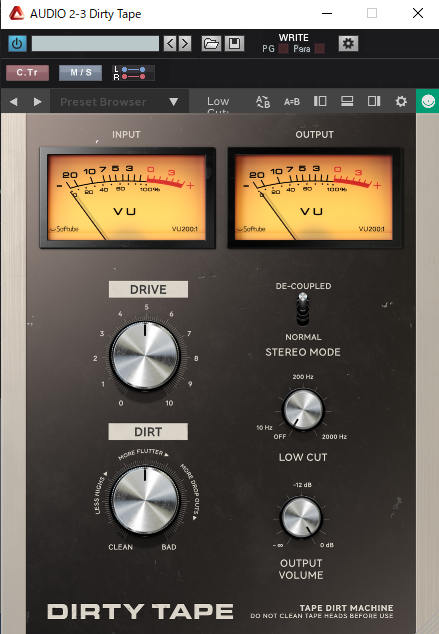Click the Low Cut parameter readout

click(x=218, y=104)
